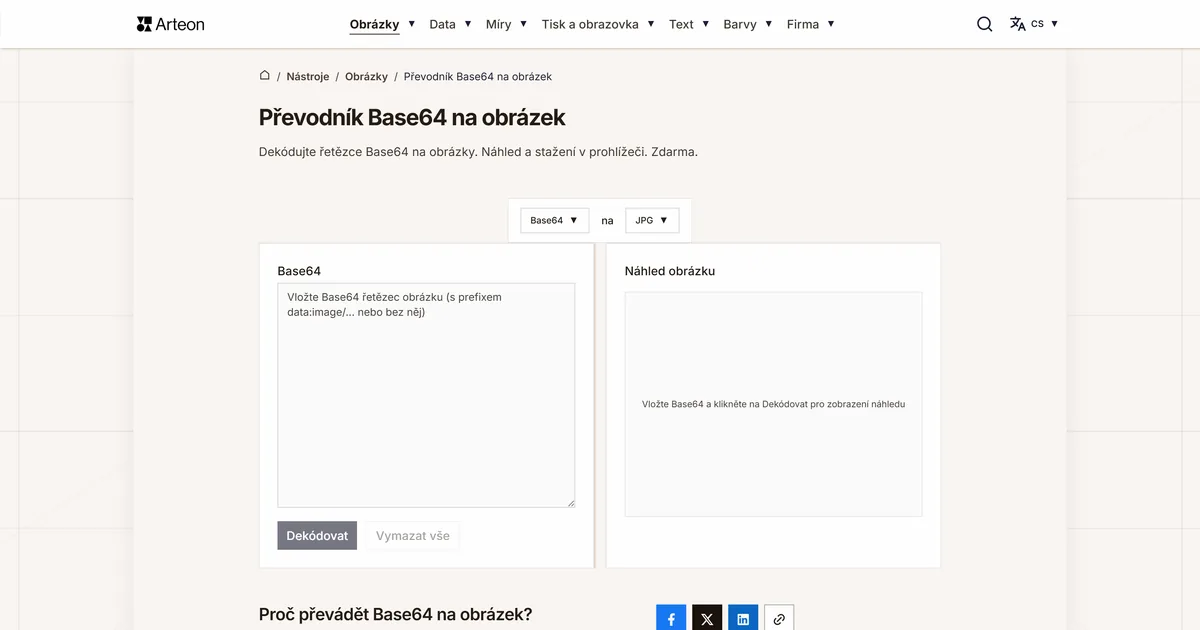Open the Míry navigation item
1200x630 pixels.
[498, 24]
